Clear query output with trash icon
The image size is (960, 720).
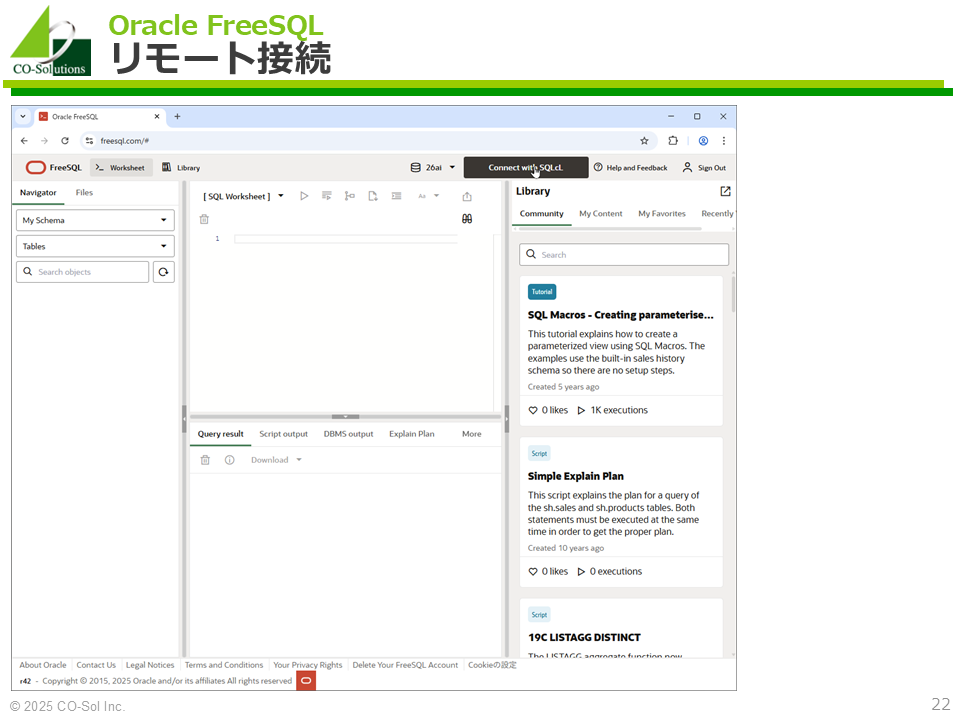[x=205, y=460]
